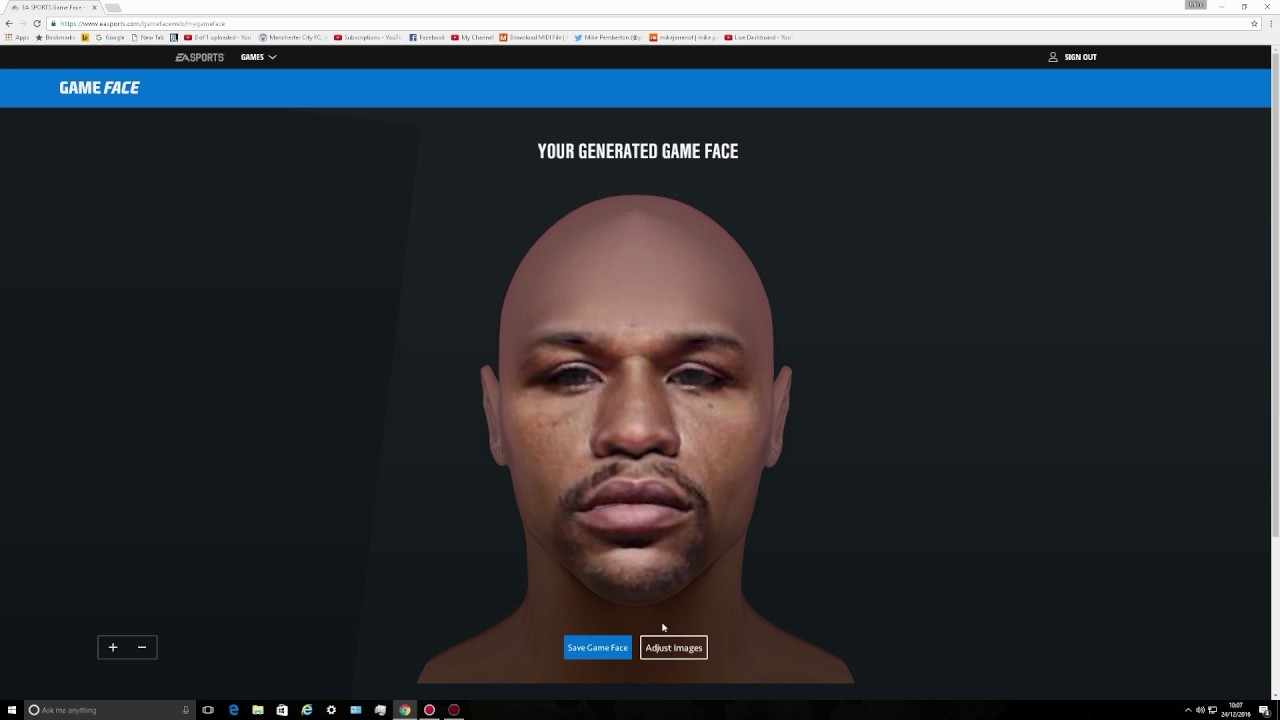This screenshot has width=1280, height=720.
Task: Open Chrome three-dot menu
Action: pos(1269,23)
